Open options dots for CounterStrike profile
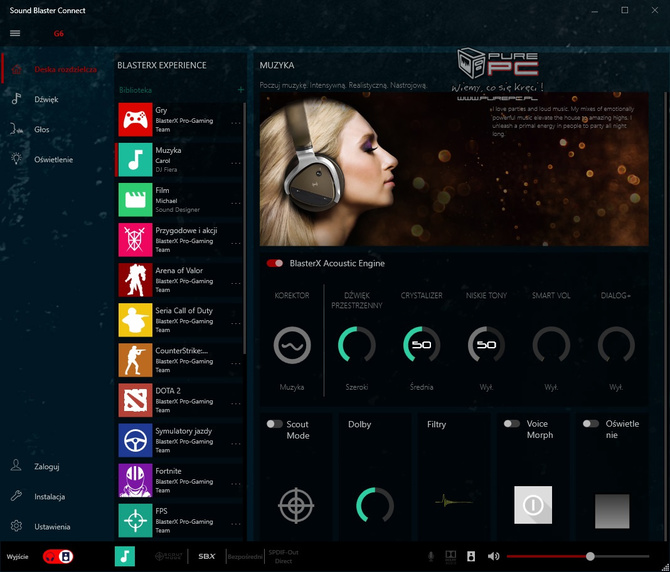The width and height of the screenshot is (670, 572). pos(235,364)
